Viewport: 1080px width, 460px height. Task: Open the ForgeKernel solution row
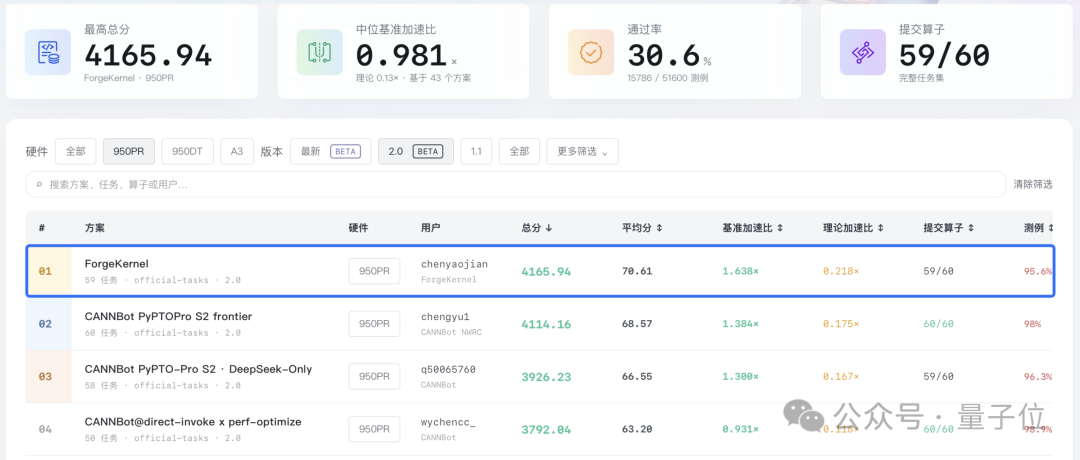539,271
